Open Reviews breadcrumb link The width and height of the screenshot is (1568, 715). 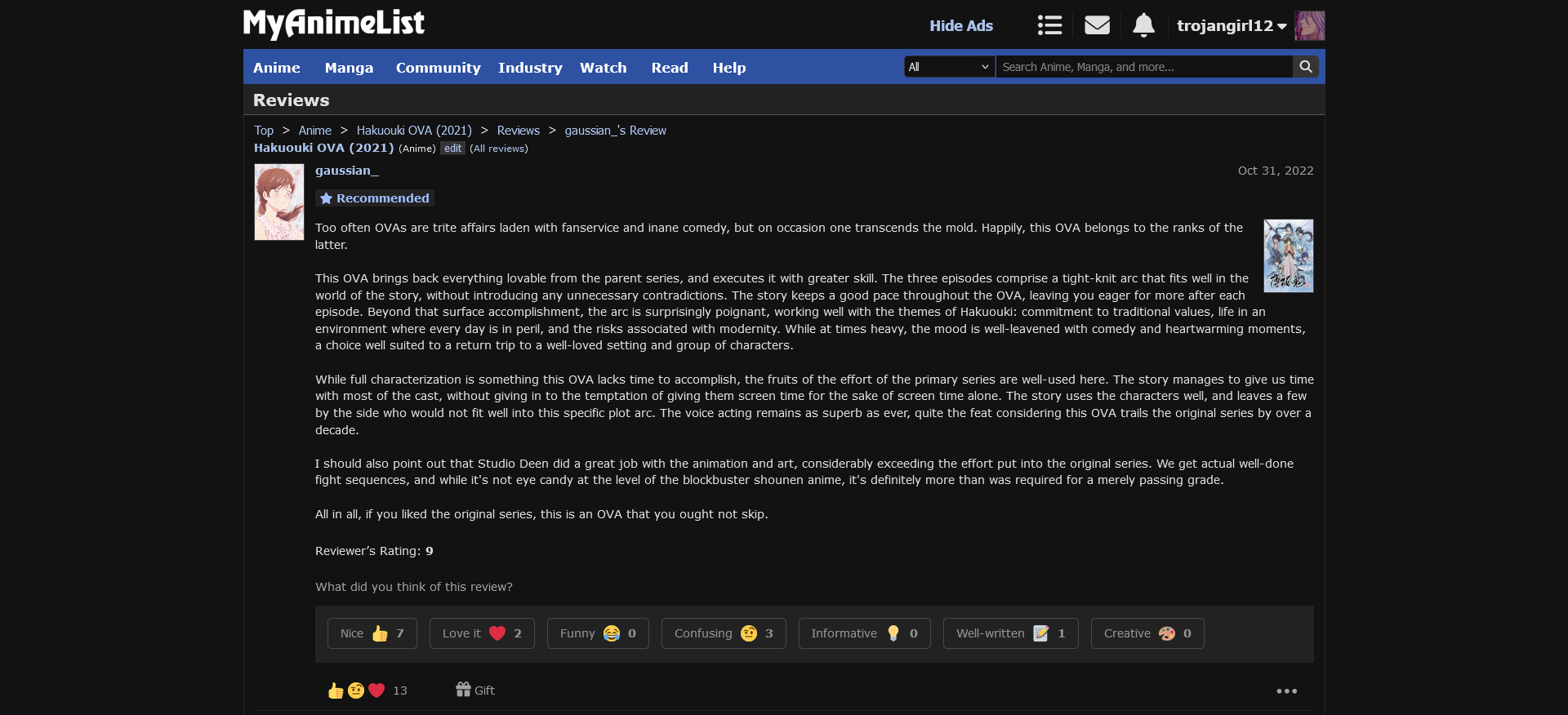tap(518, 131)
